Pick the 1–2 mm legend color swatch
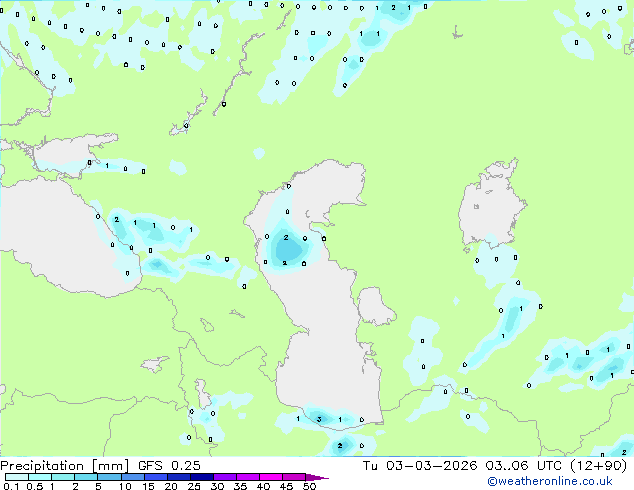Viewport: 634px width, 490px height. [x=63, y=477]
